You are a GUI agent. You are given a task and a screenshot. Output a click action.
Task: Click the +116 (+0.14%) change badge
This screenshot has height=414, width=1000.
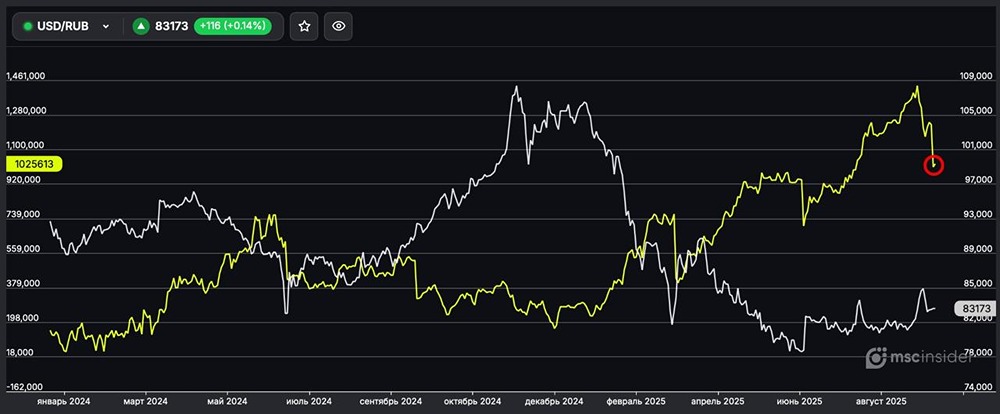[x=233, y=26]
